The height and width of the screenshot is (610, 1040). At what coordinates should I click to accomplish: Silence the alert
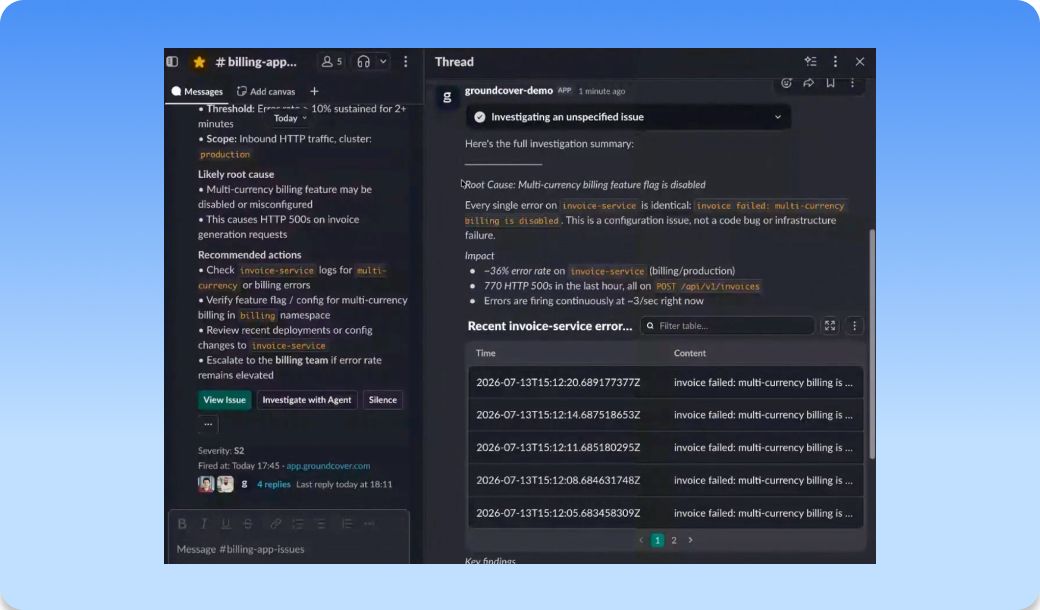(383, 400)
